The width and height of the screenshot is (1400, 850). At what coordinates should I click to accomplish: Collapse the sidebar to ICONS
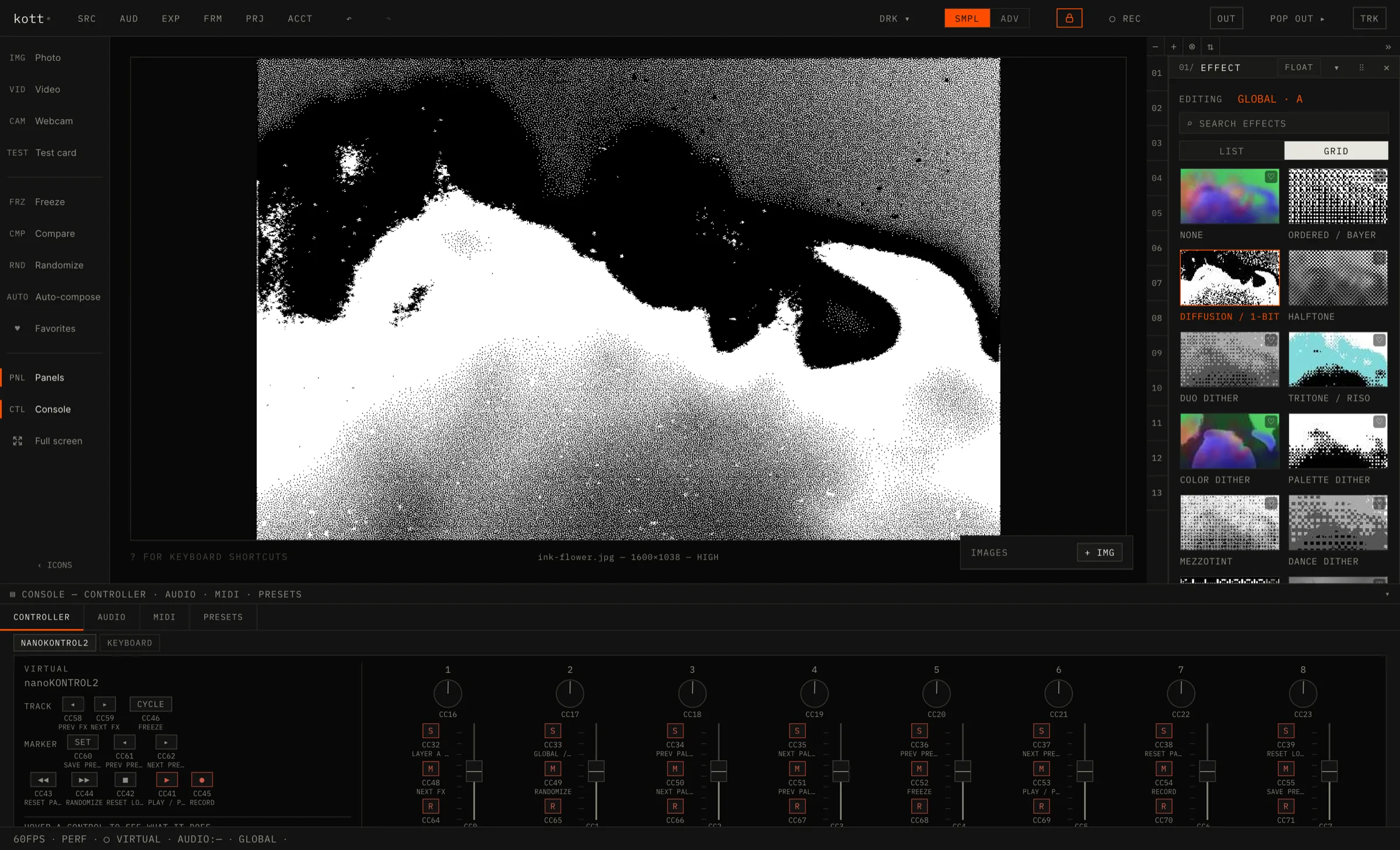(x=55, y=565)
